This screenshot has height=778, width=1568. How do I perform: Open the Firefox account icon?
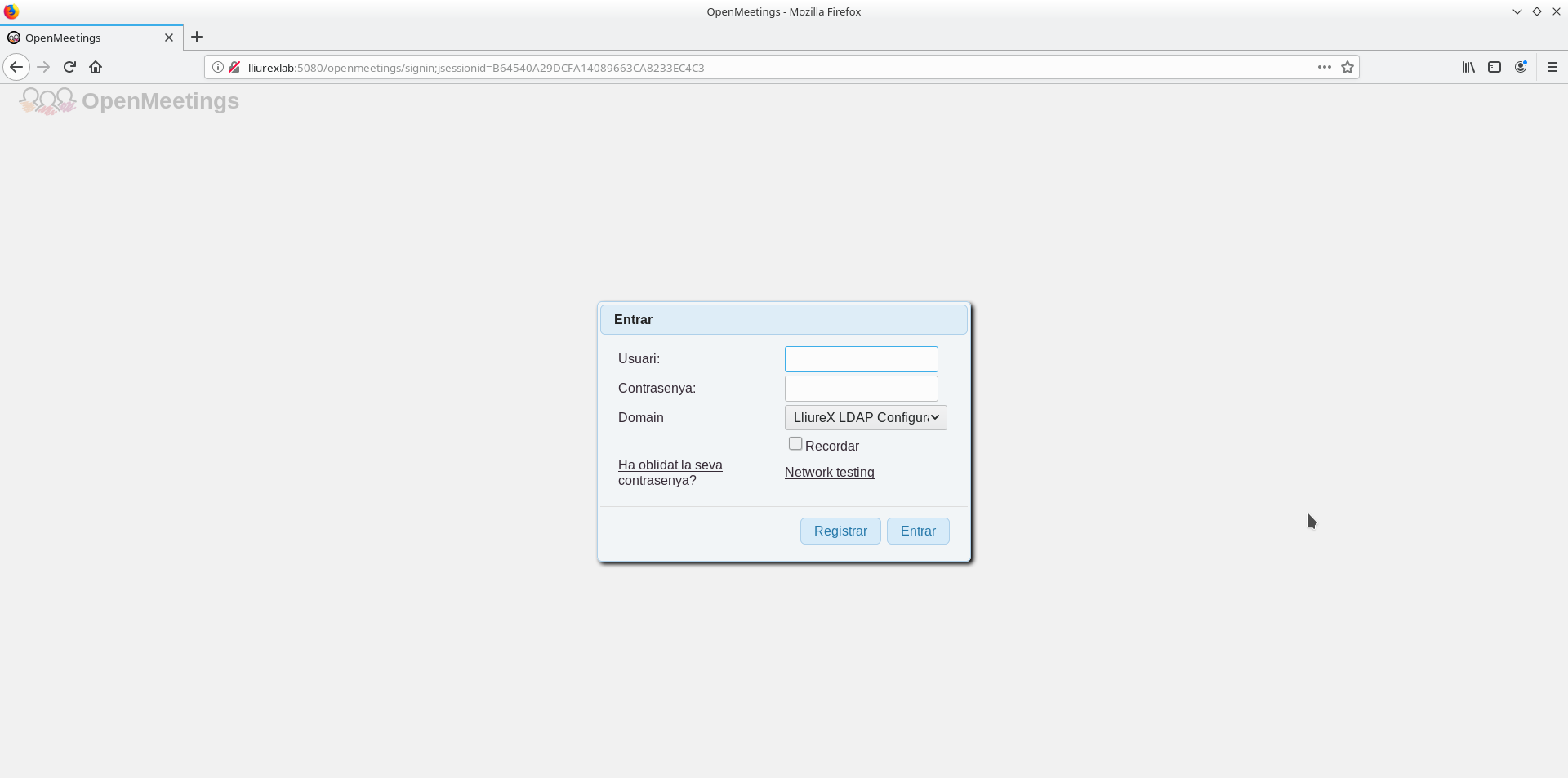pos(1521,67)
